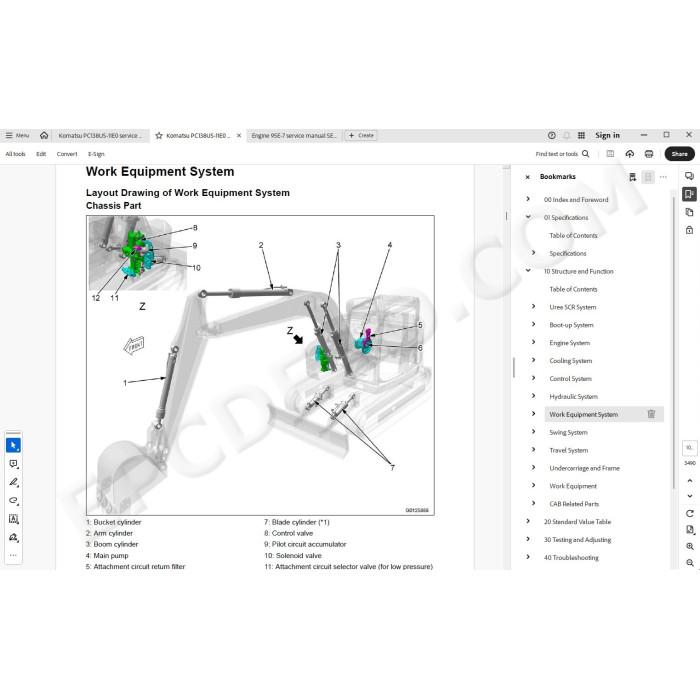Open the All tools menu
The image size is (700, 700).
tap(15, 154)
